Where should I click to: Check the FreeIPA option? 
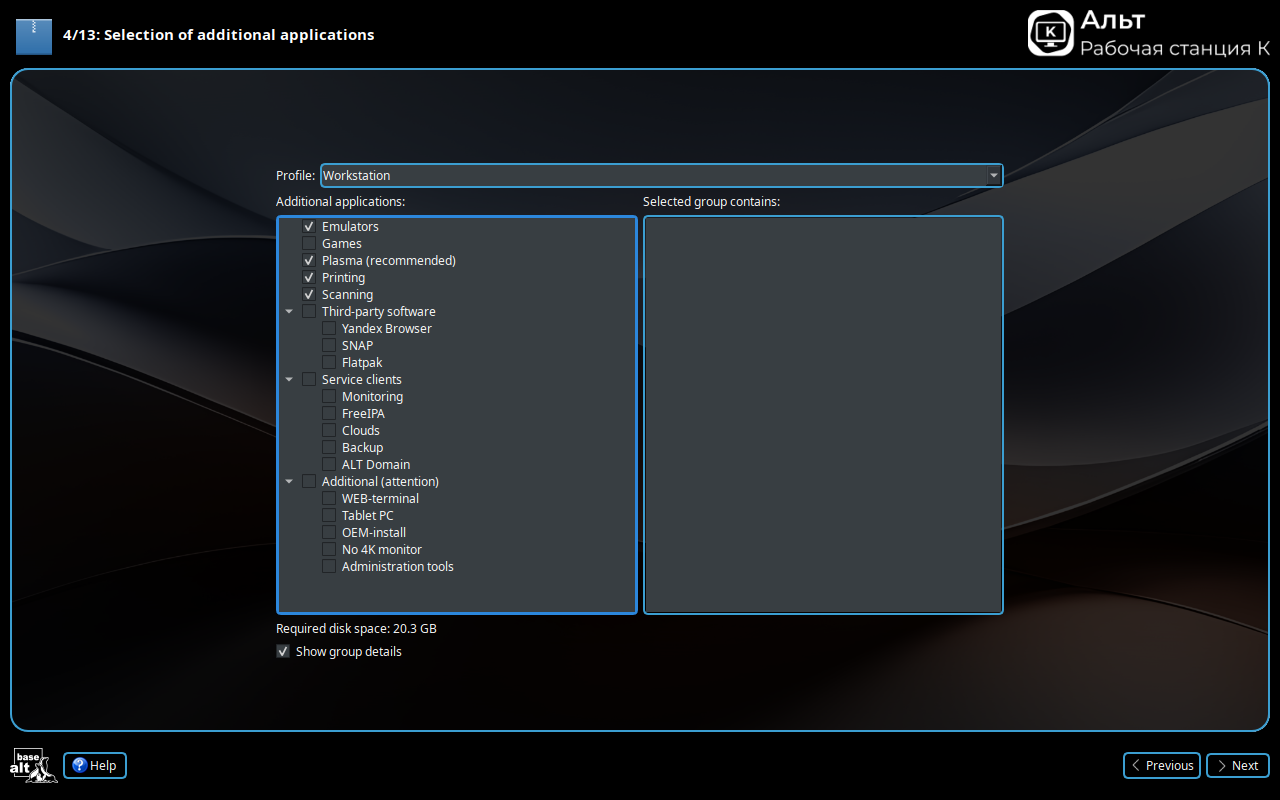coord(329,414)
